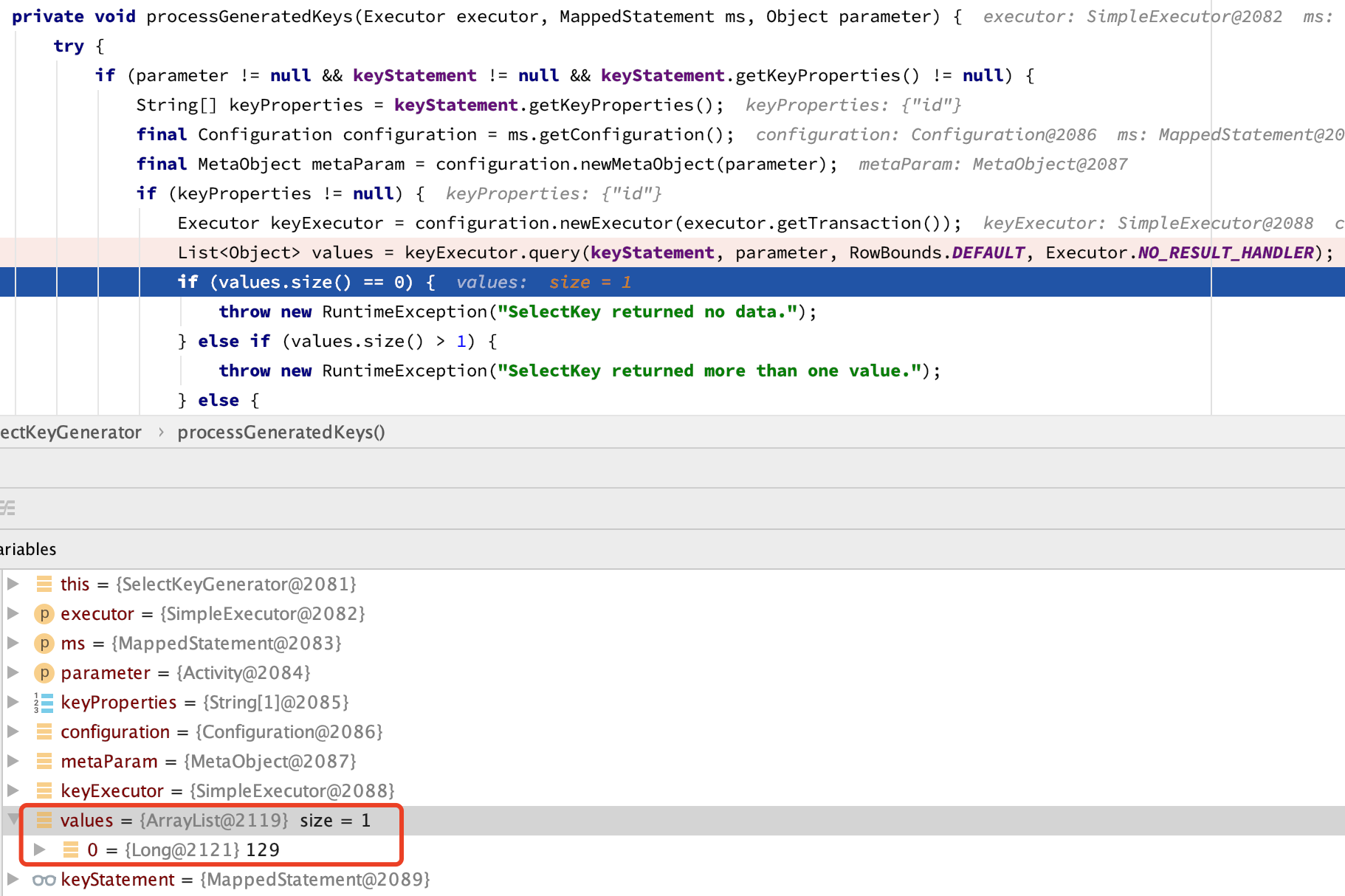Expand the metaParam variable node

[x=13, y=761]
